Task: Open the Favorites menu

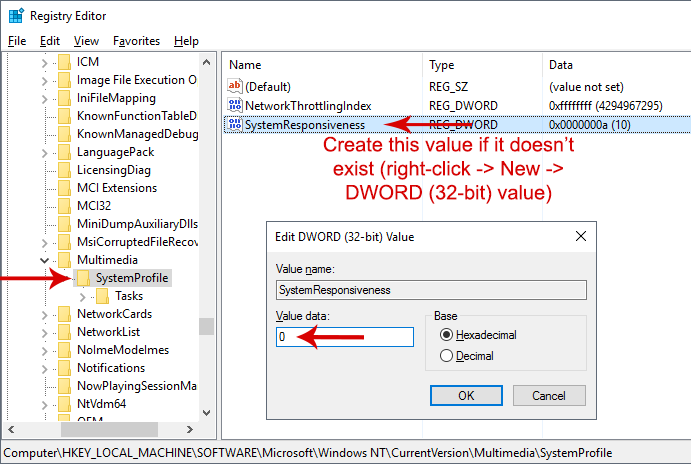Action: coord(136,41)
